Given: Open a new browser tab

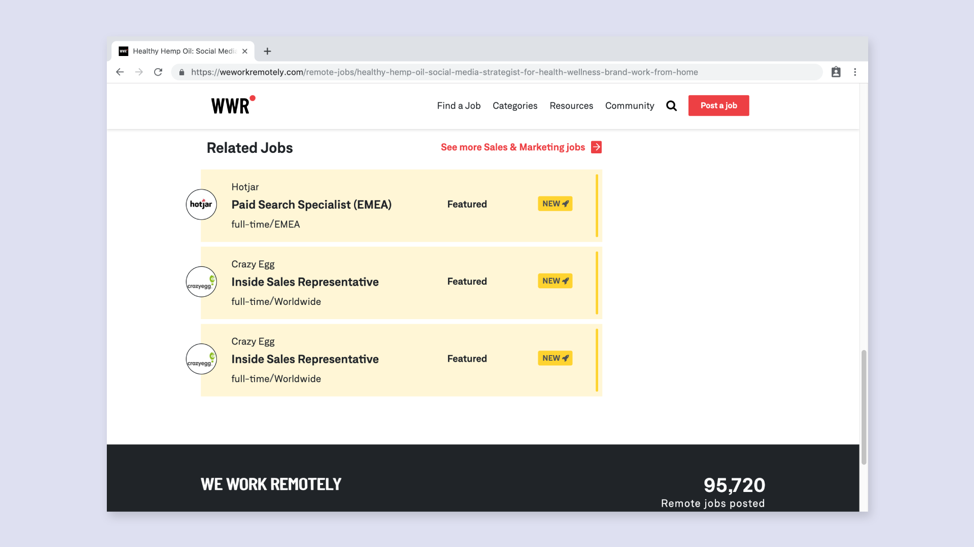Looking at the screenshot, I should tap(267, 51).
